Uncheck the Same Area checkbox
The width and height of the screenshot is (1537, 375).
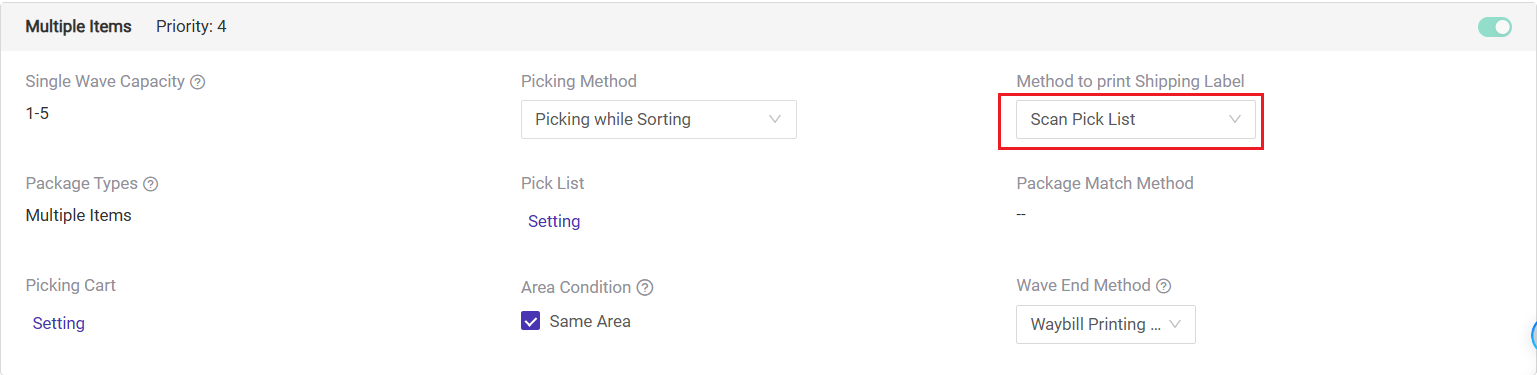pyautogui.click(x=531, y=321)
